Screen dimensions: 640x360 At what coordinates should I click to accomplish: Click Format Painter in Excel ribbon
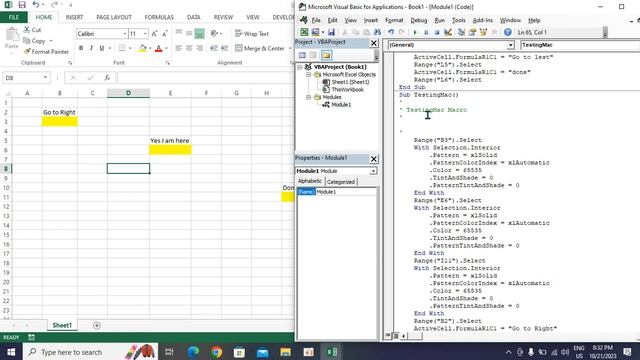tap(46, 52)
